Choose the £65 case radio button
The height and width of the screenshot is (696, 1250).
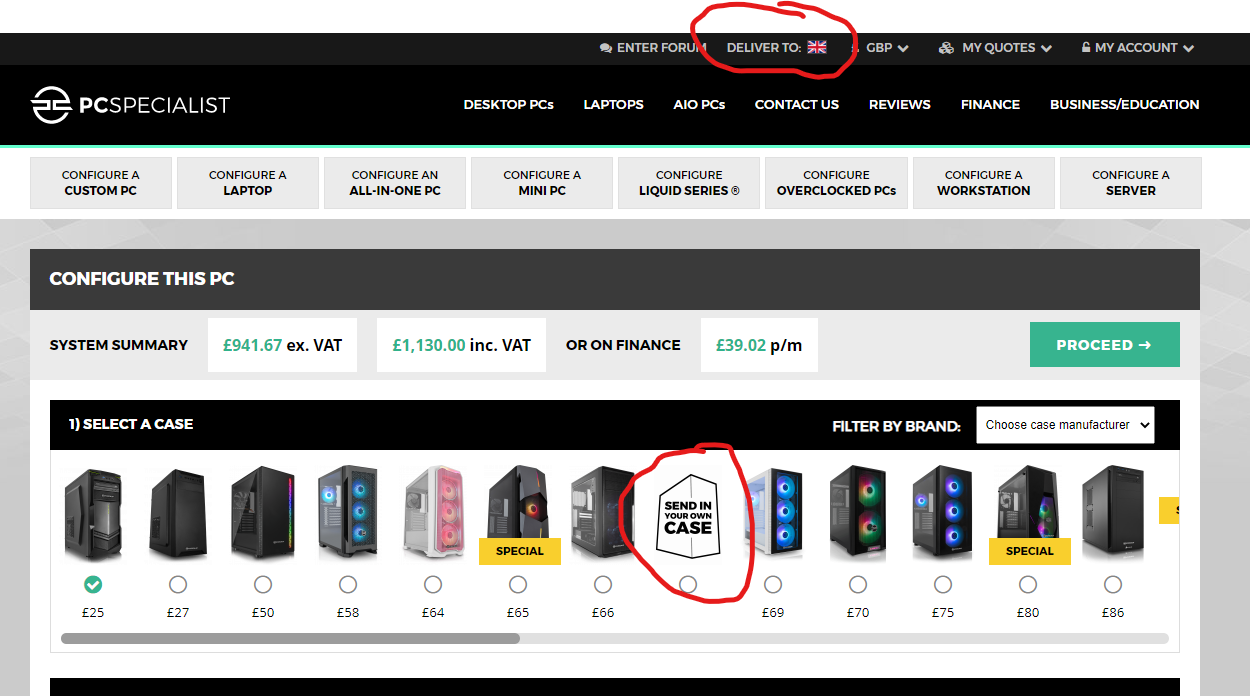tap(518, 584)
